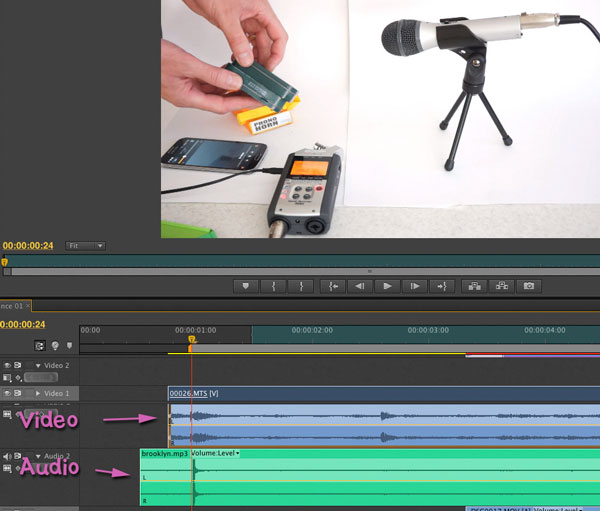Select the 00026.MTS [V] video clip
Screen dimensions: 600x511
384,393
